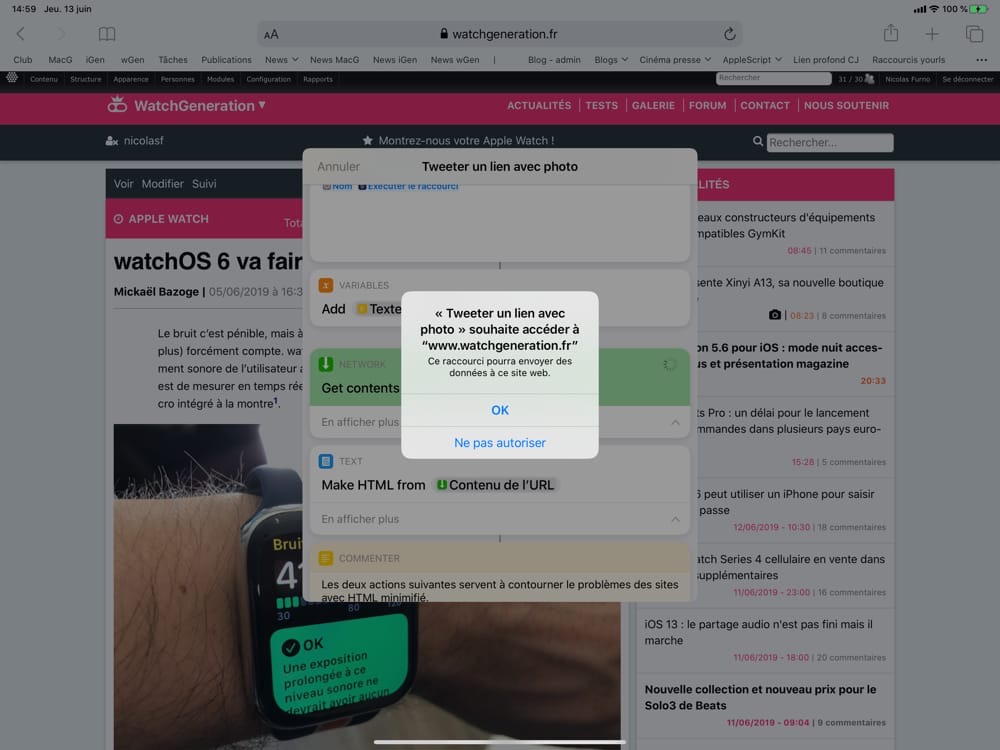1000x750 pixels.
Task: Open the Voir tab of article
Action: 123,184
